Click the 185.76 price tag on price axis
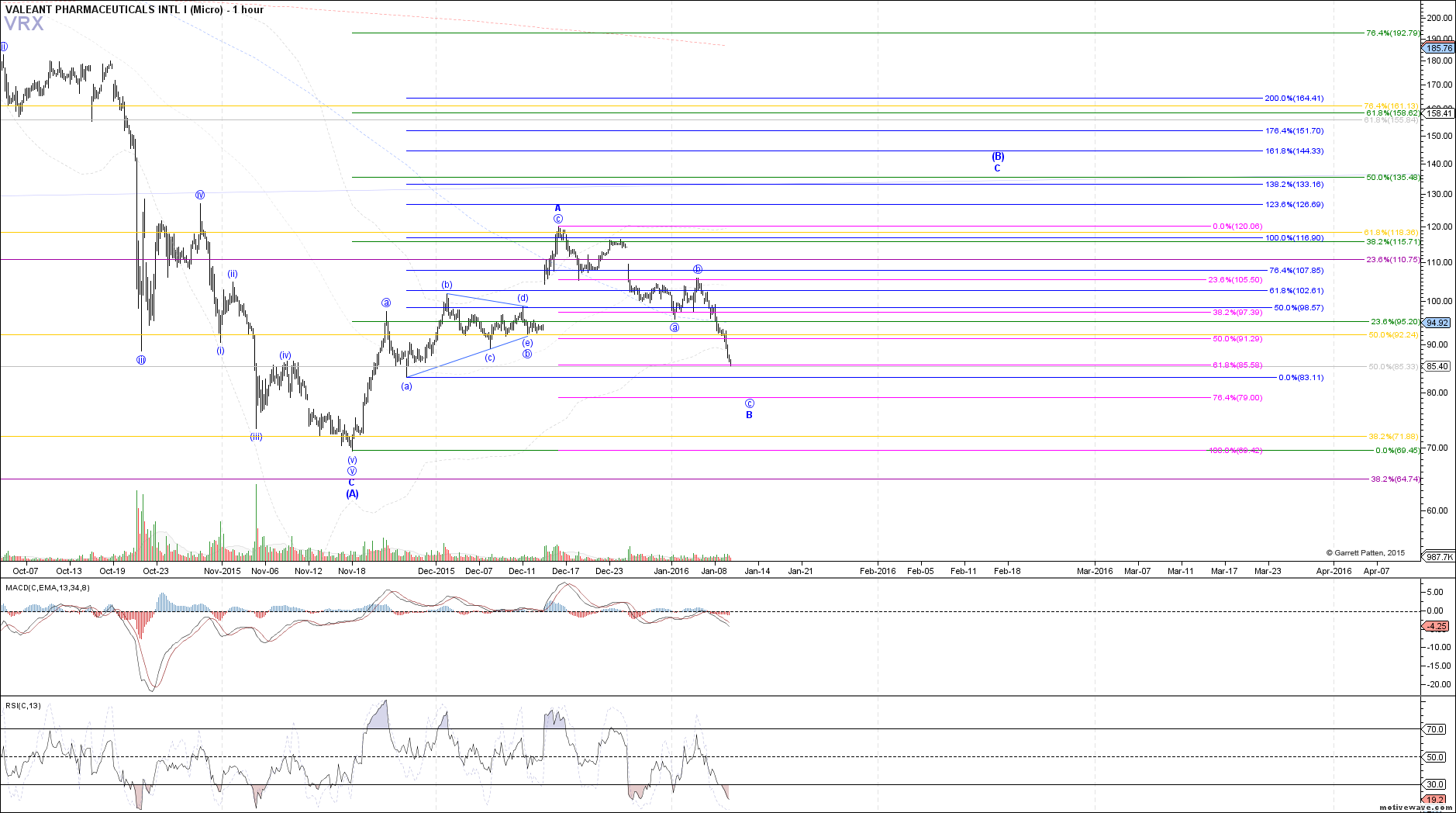 click(1439, 48)
